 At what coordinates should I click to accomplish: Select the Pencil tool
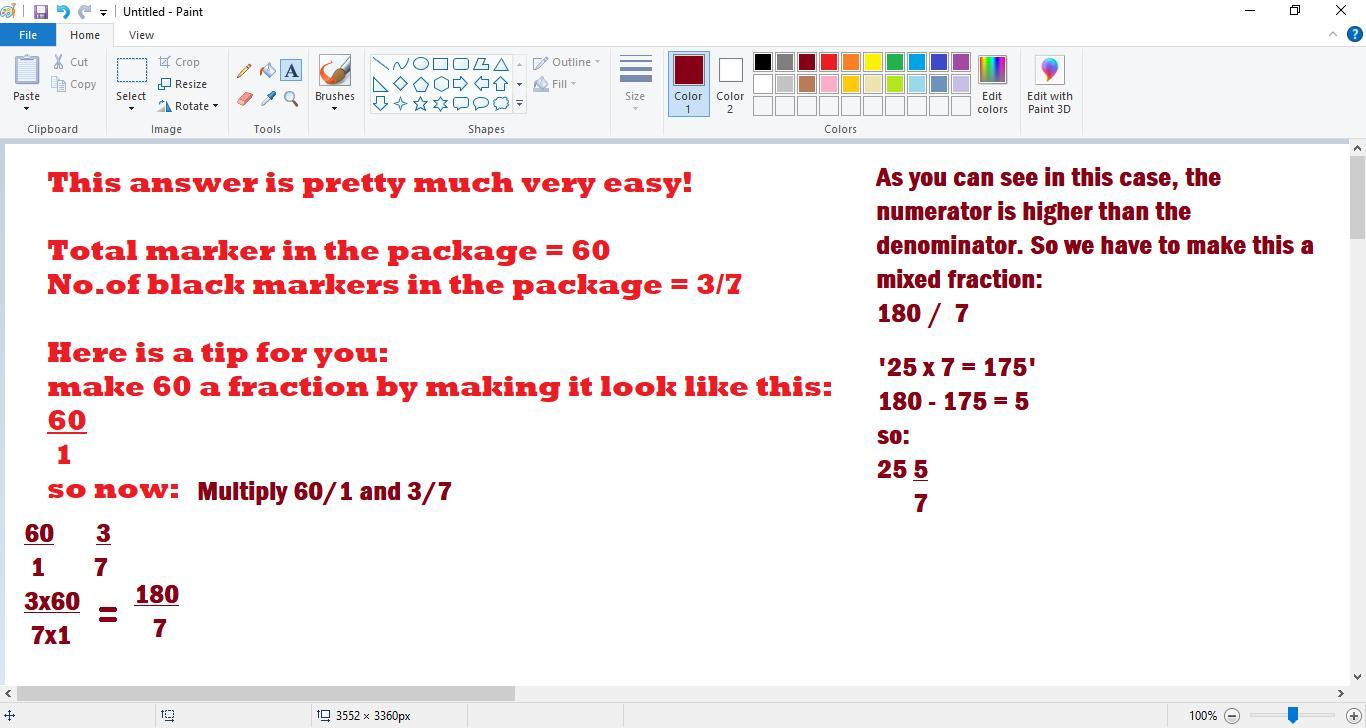click(244, 71)
